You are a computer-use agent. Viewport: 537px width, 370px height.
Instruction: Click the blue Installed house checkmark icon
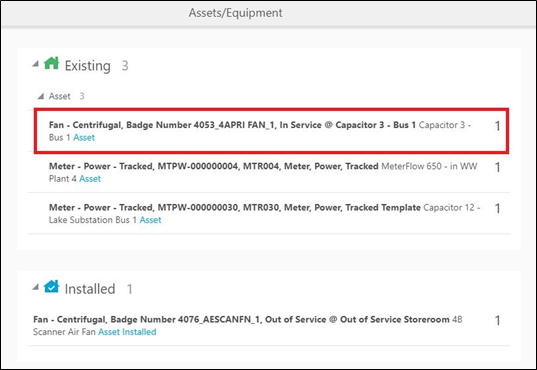point(51,286)
